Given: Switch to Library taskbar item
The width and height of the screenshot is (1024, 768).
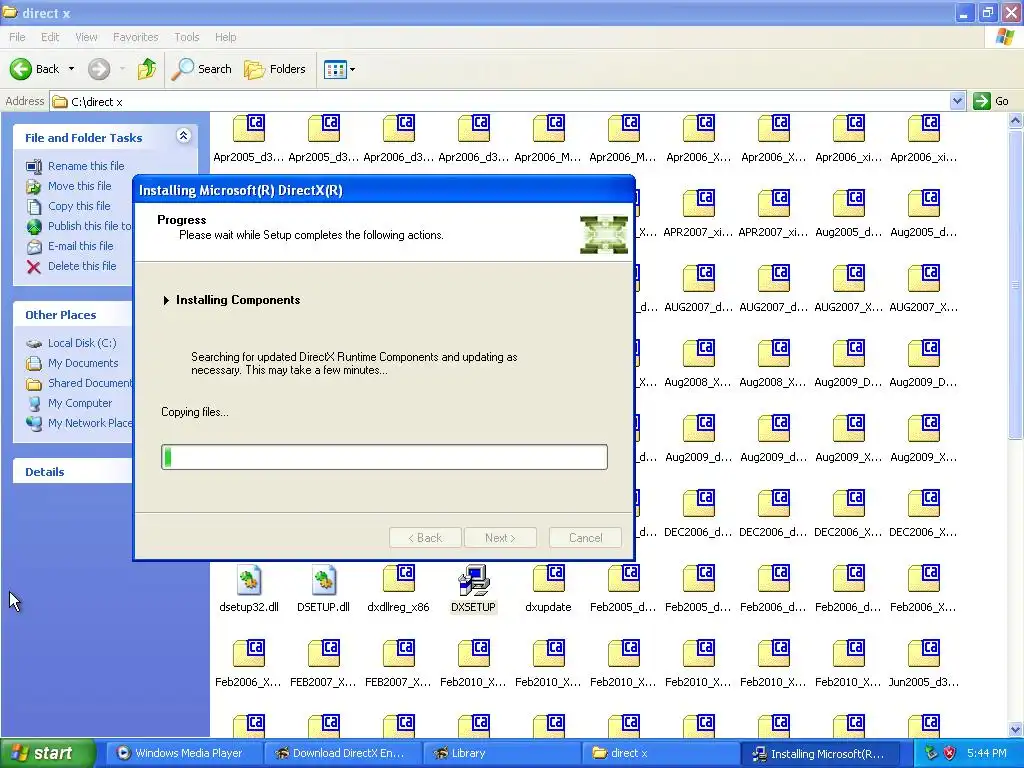Looking at the screenshot, I should tap(502, 754).
